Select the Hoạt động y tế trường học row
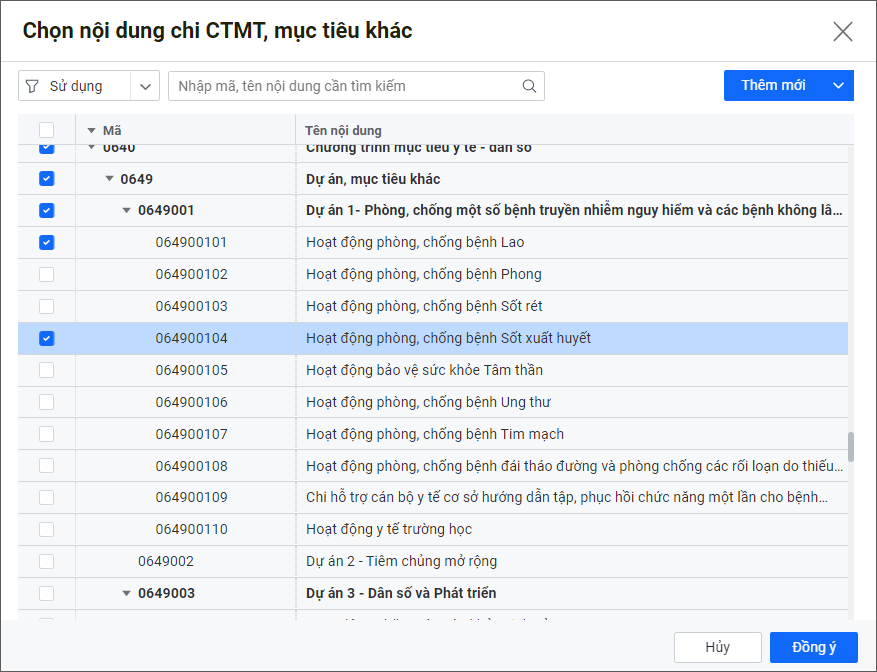Screen dimensions: 877x672 click(389, 529)
